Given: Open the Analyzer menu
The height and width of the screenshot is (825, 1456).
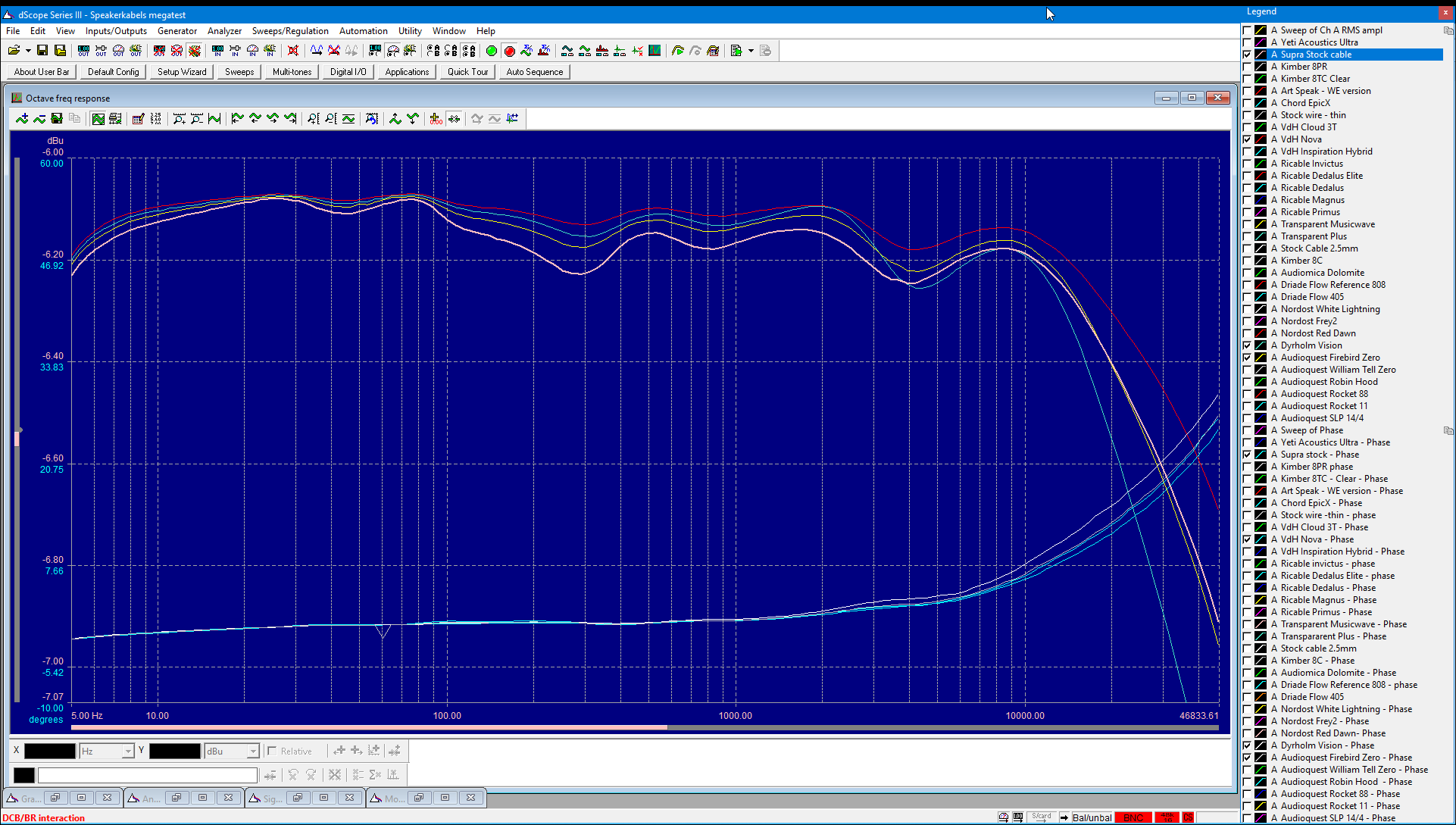Looking at the screenshot, I should coord(224,31).
